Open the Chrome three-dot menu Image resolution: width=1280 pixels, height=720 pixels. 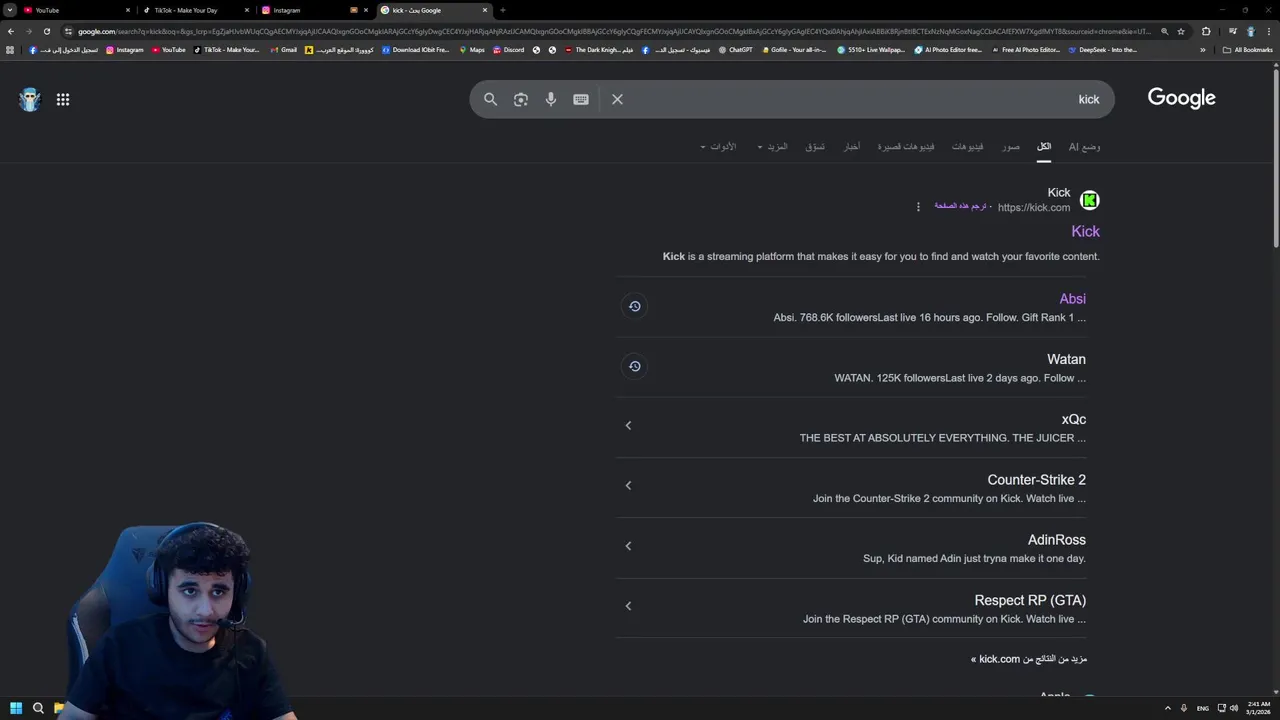click(x=1268, y=31)
